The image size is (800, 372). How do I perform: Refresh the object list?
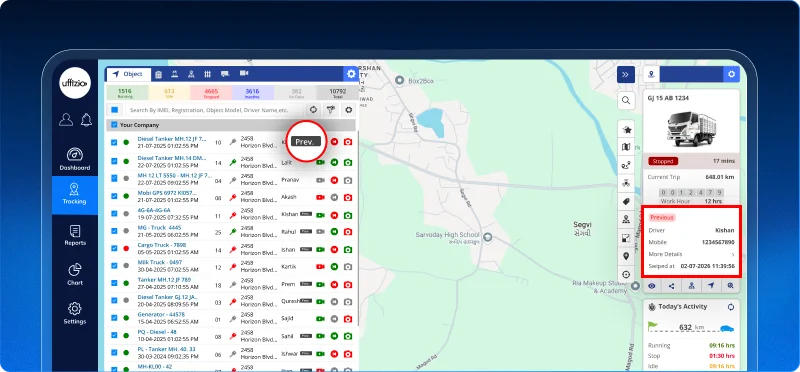tap(313, 110)
